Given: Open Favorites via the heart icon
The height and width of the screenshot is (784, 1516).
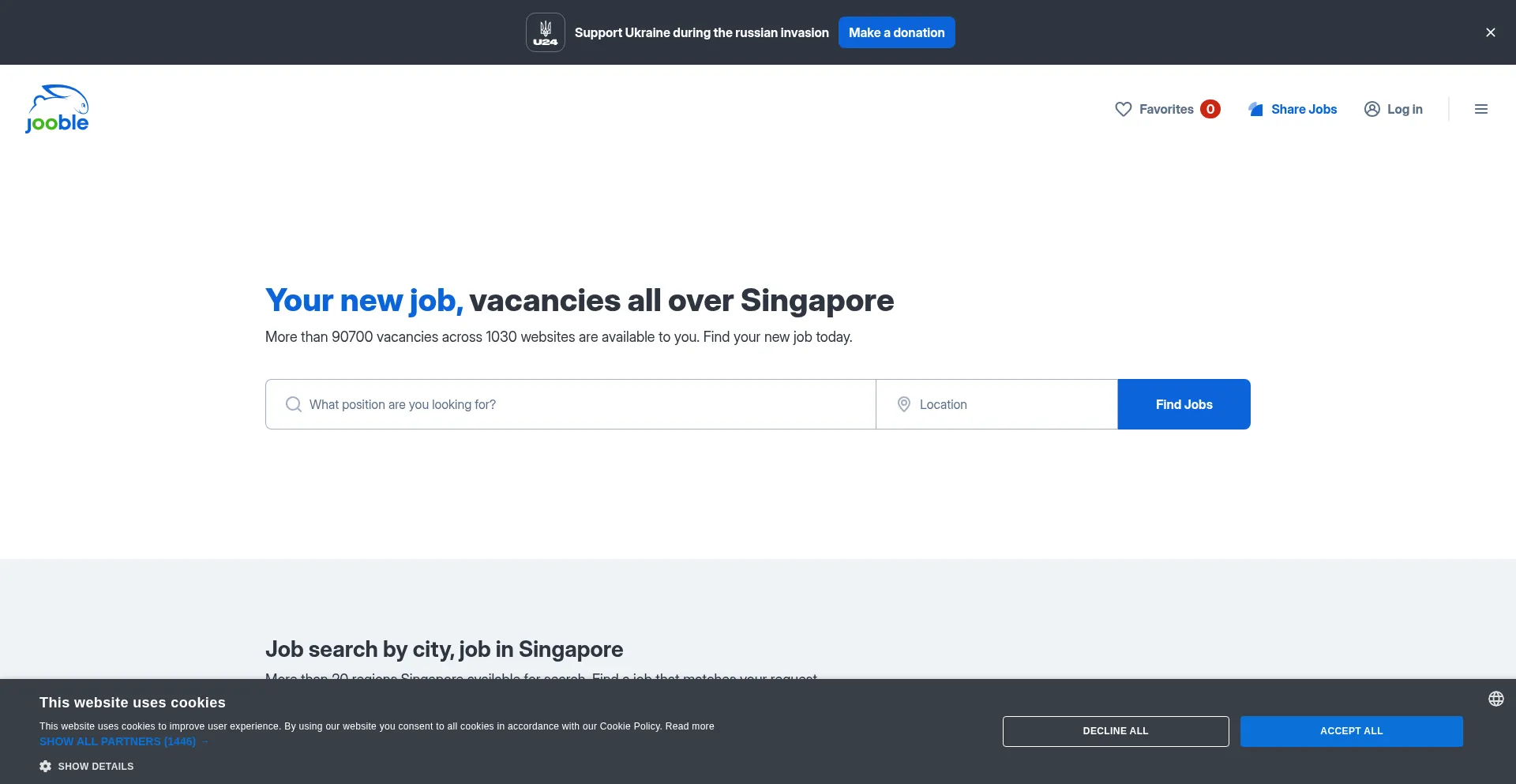Looking at the screenshot, I should click(x=1123, y=109).
